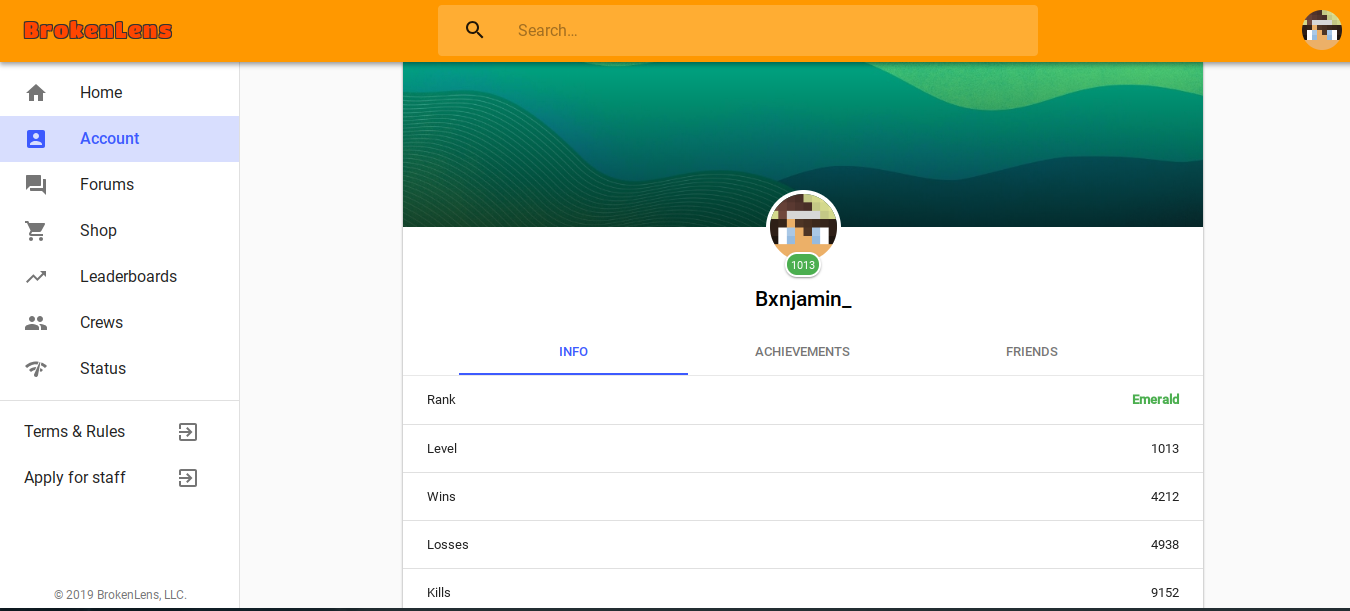This screenshot has height=611, width=1350.
Task: Click the external link icon beside Terms & Rules
Action: pyautogui.click(x=188, y=432)
